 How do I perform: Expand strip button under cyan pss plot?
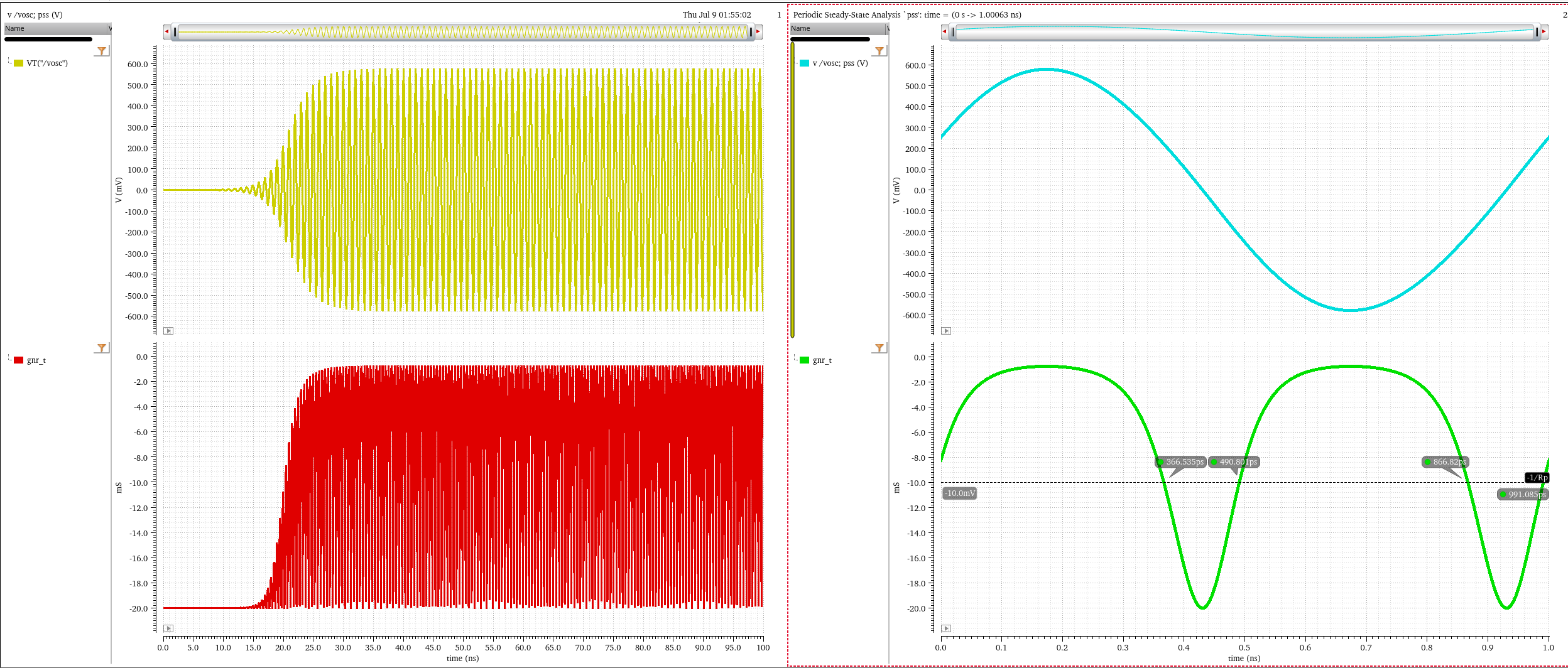coord(946,331)
